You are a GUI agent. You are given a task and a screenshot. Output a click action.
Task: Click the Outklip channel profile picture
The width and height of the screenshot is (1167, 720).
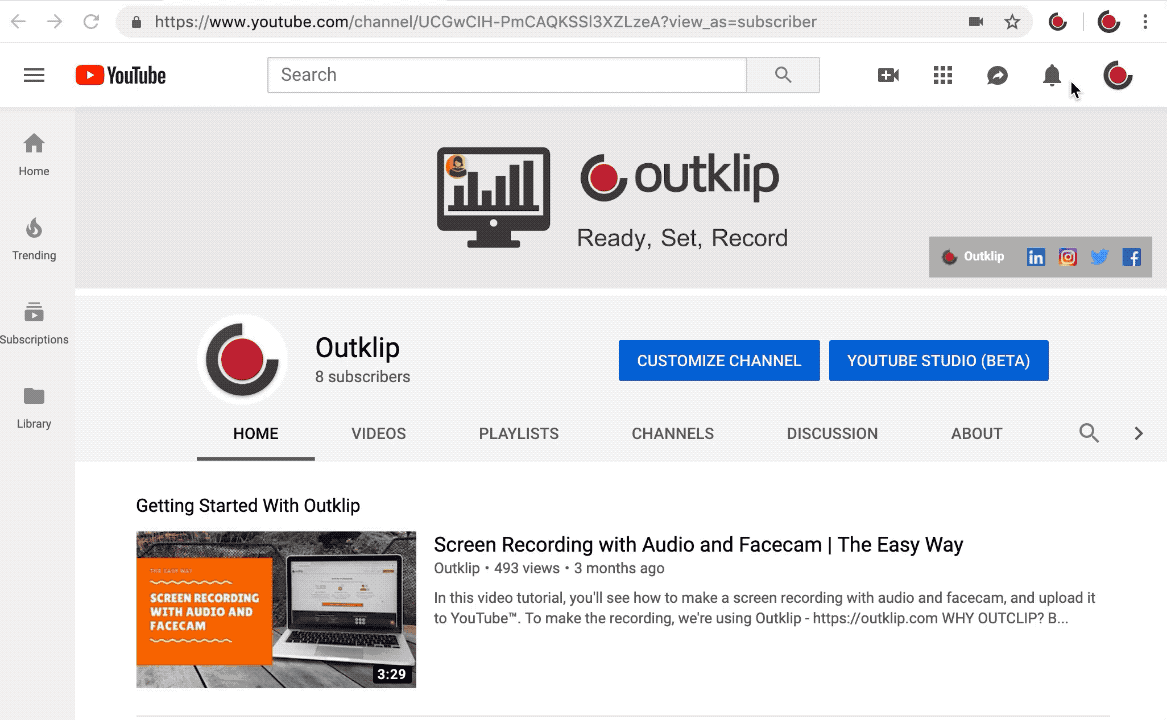click(x=243, y=360)
